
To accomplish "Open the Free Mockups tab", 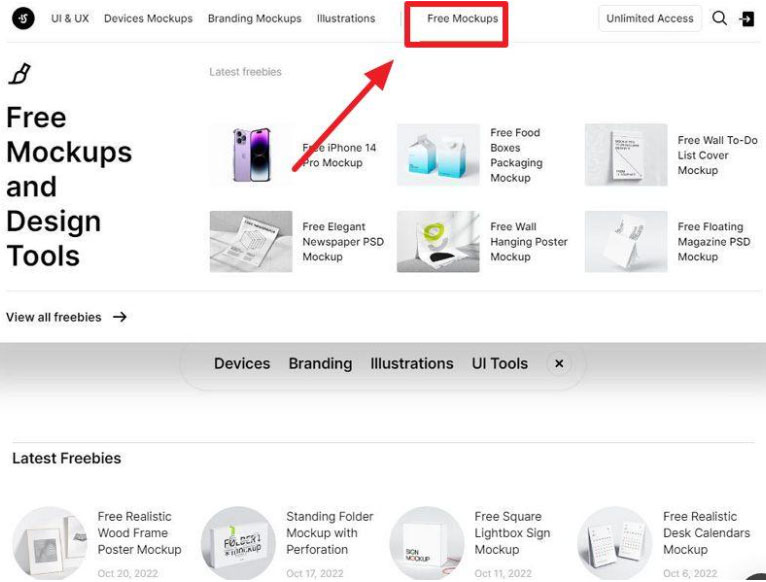I will [462, 19].
